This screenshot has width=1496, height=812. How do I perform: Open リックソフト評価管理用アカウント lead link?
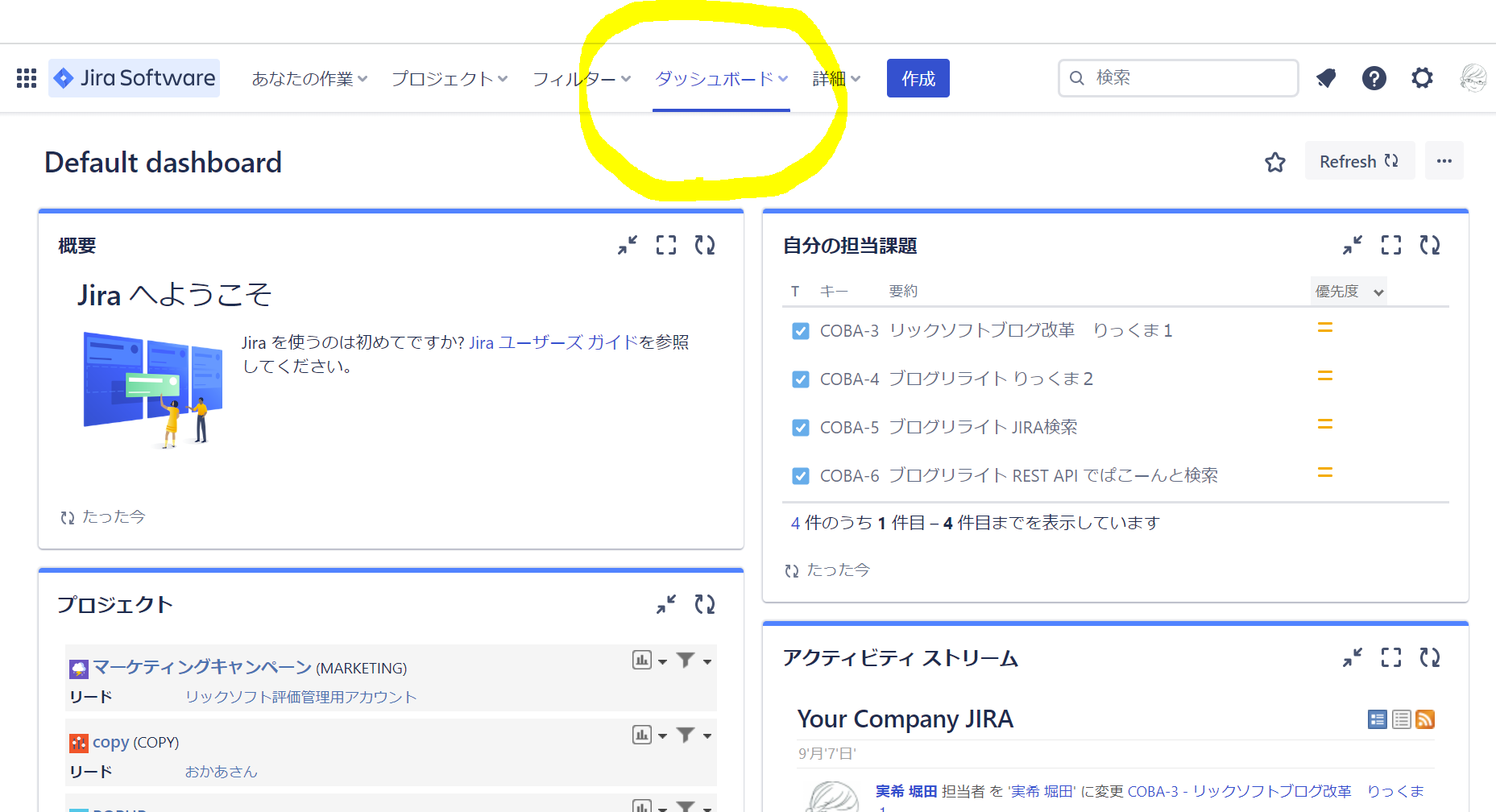coord(301,698)
